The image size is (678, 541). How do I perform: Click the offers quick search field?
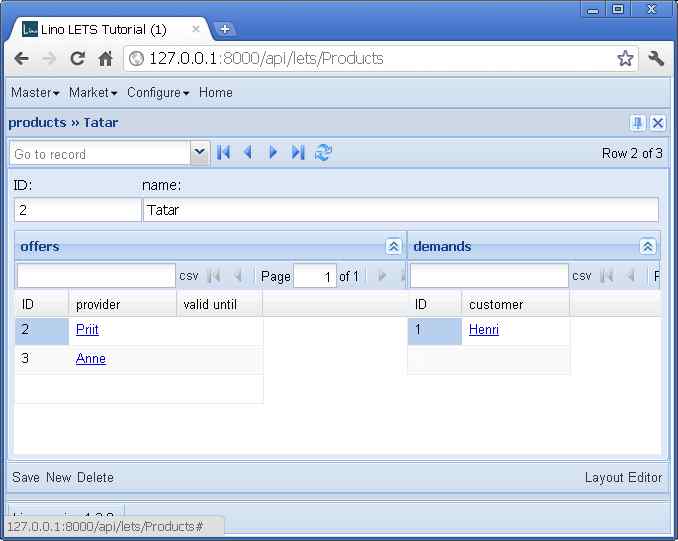96,275
